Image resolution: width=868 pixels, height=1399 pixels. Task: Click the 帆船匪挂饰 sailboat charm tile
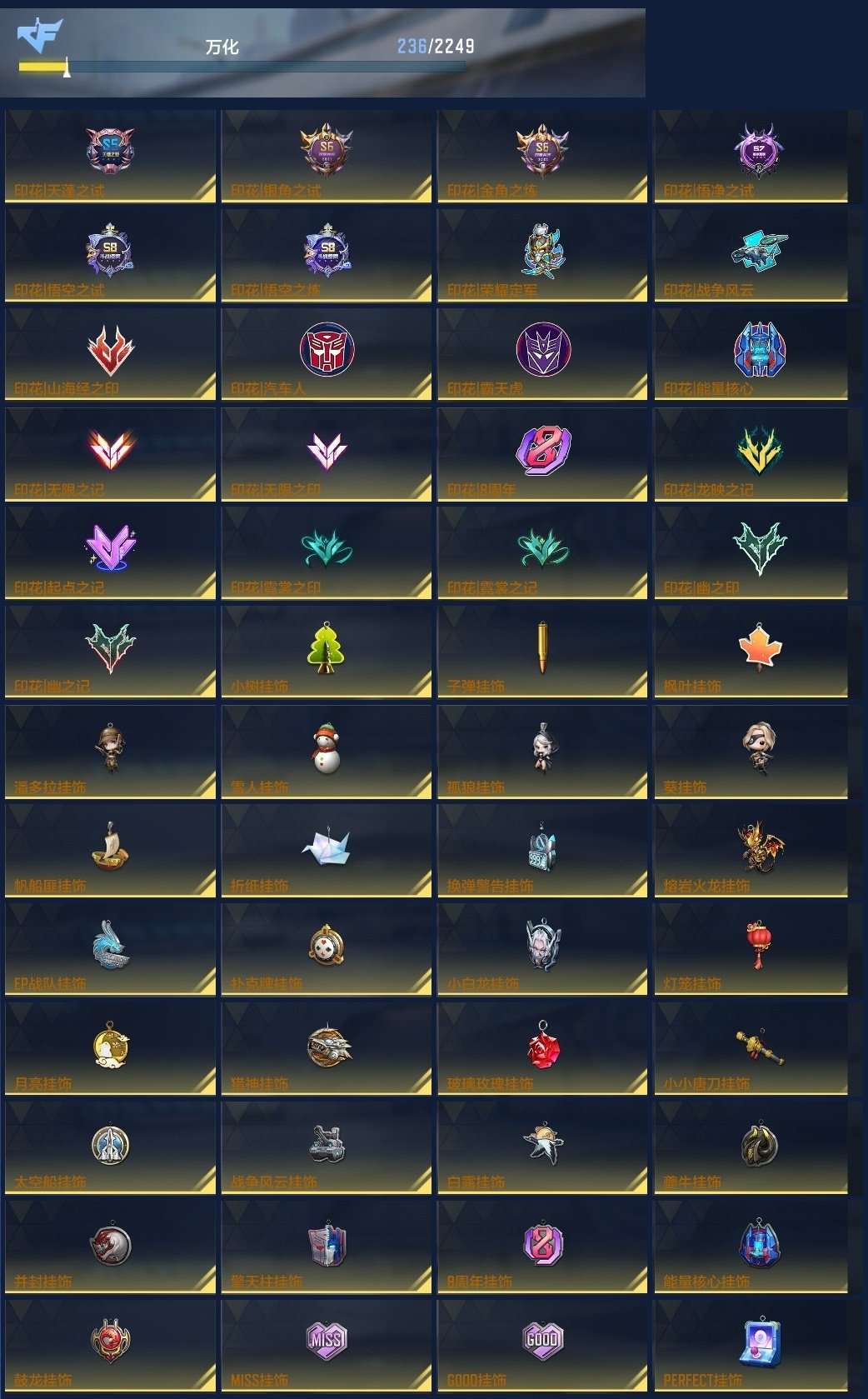(x=110, y=850)
